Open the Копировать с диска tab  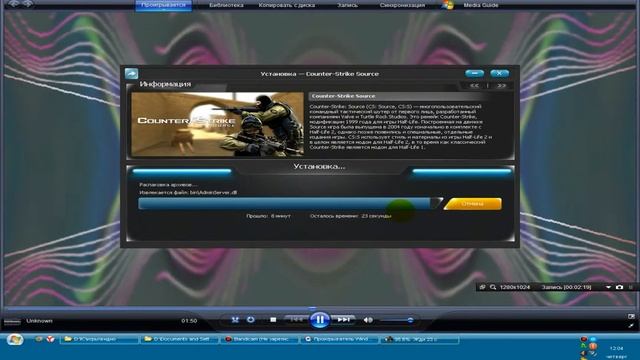click(x=287, y=5)
